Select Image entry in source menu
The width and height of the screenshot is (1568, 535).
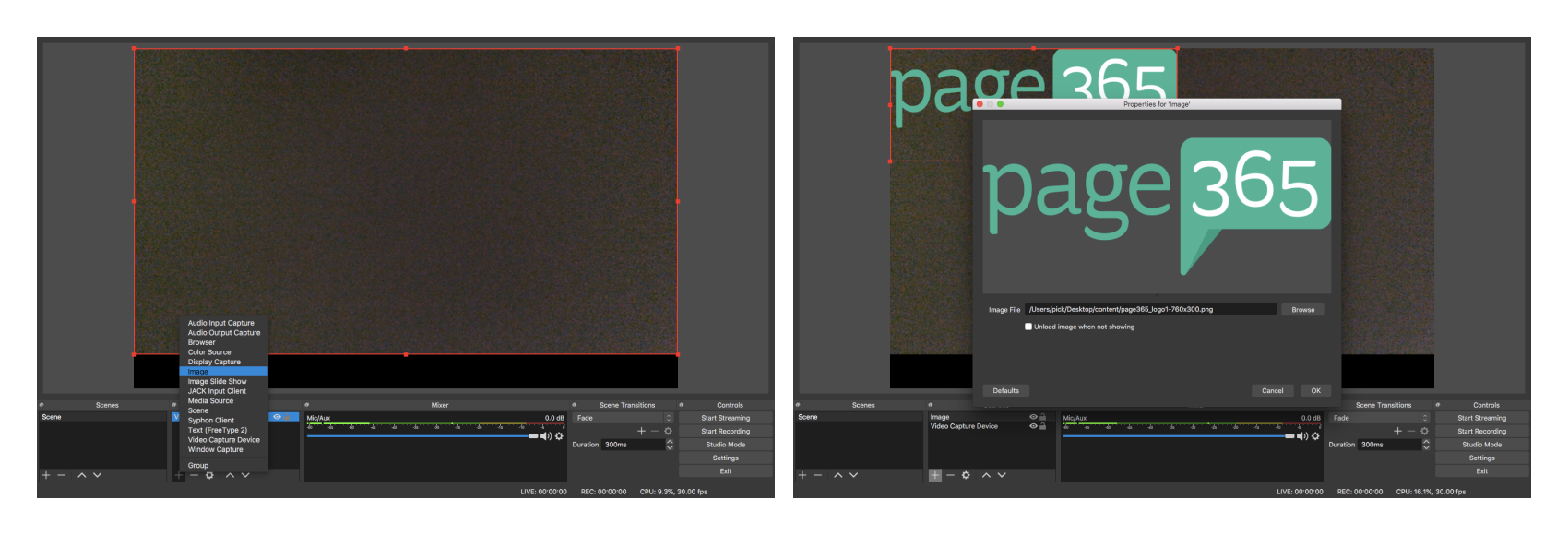tap(223, 372)
